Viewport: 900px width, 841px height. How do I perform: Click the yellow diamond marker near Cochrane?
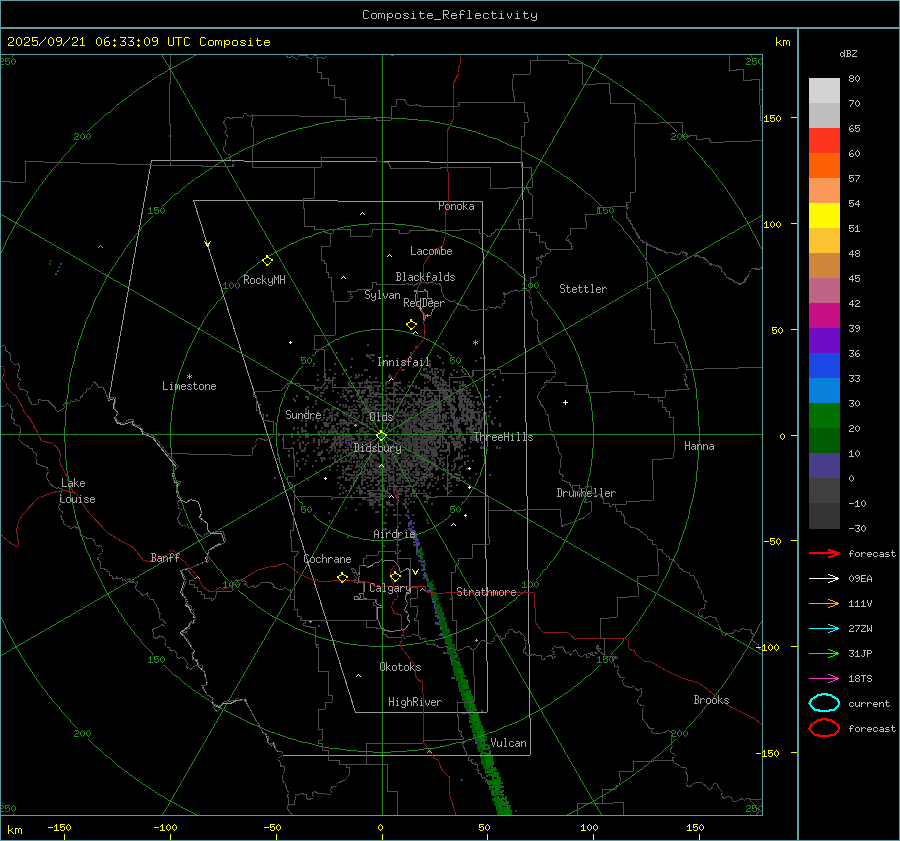[343, 577]
